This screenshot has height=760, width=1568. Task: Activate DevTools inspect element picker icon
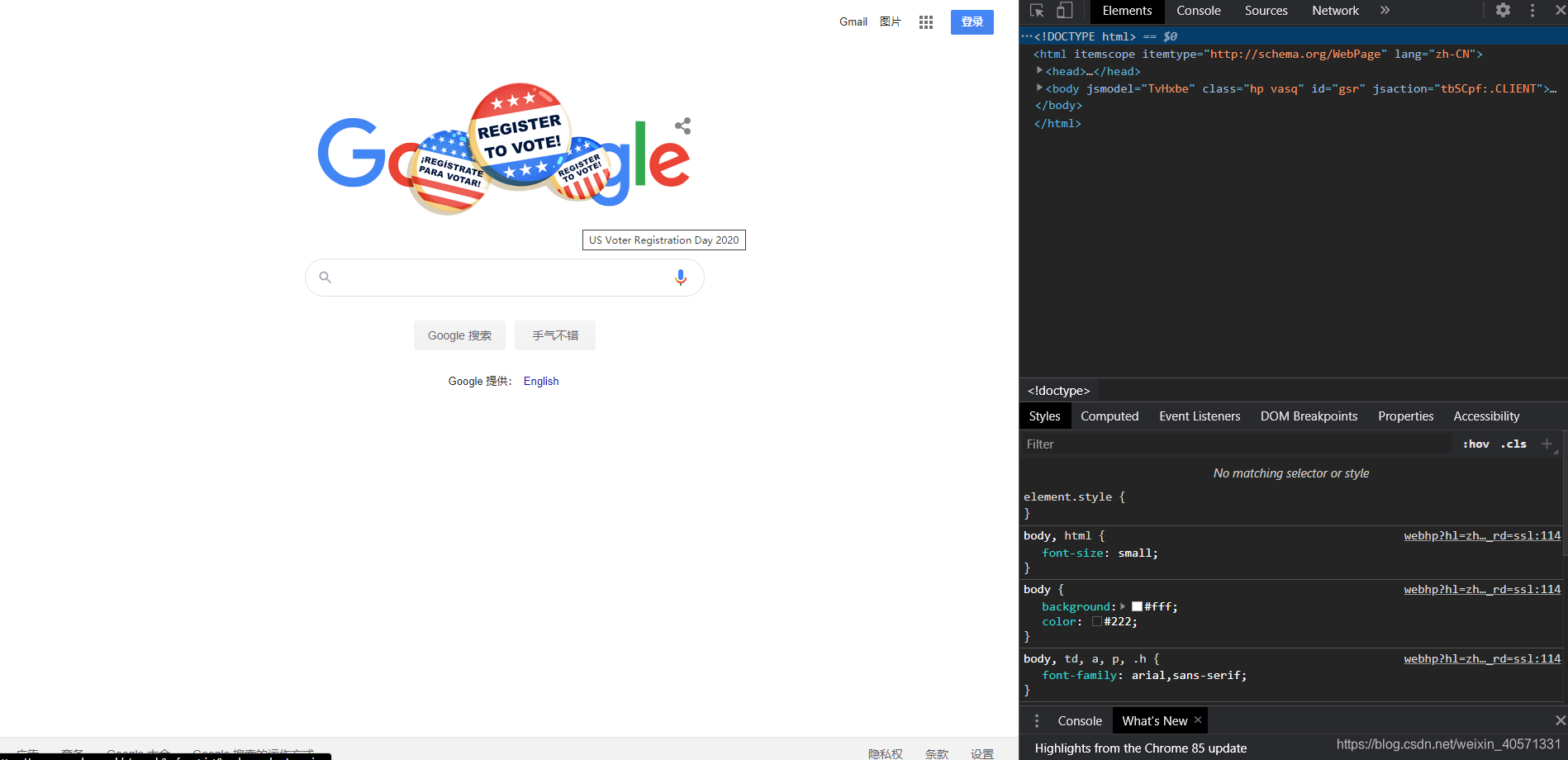1037,11
